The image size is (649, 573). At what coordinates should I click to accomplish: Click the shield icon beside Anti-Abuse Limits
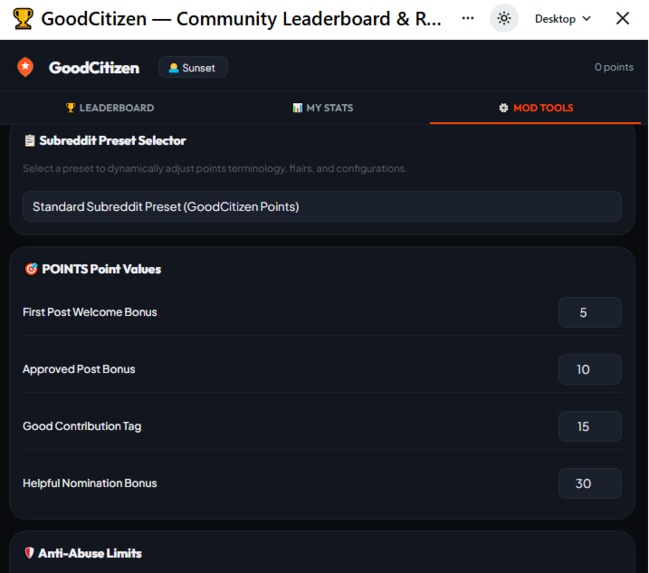click(x=29, y=553)
